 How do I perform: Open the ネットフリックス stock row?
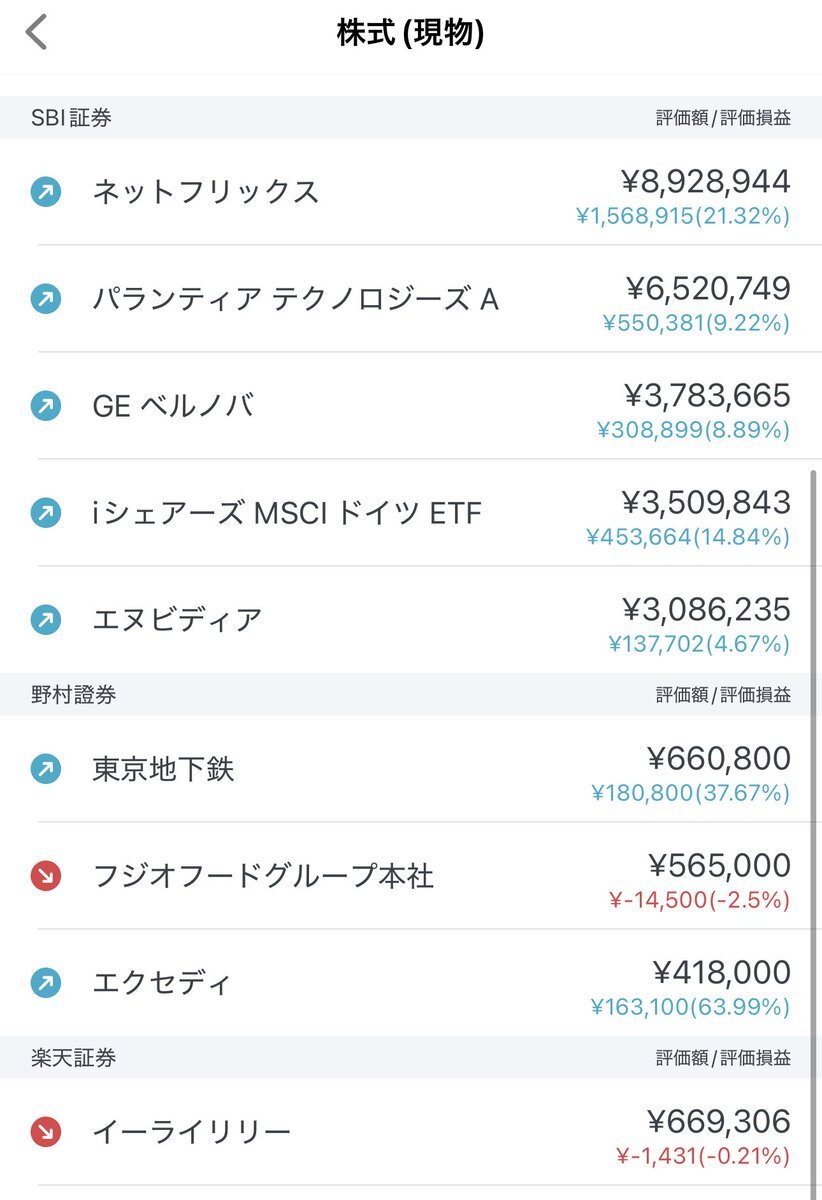pos(411,191)
